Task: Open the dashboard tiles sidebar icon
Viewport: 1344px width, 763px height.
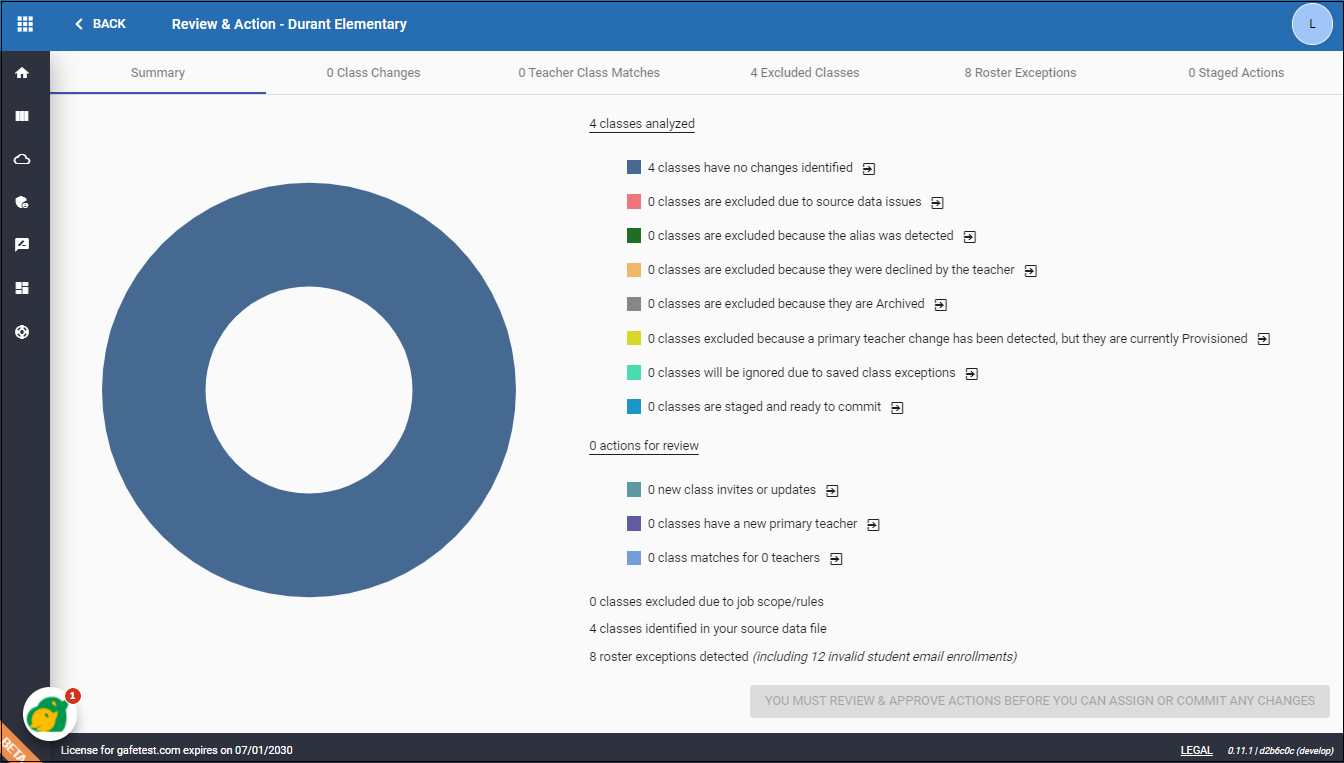Action: [22, 288]
